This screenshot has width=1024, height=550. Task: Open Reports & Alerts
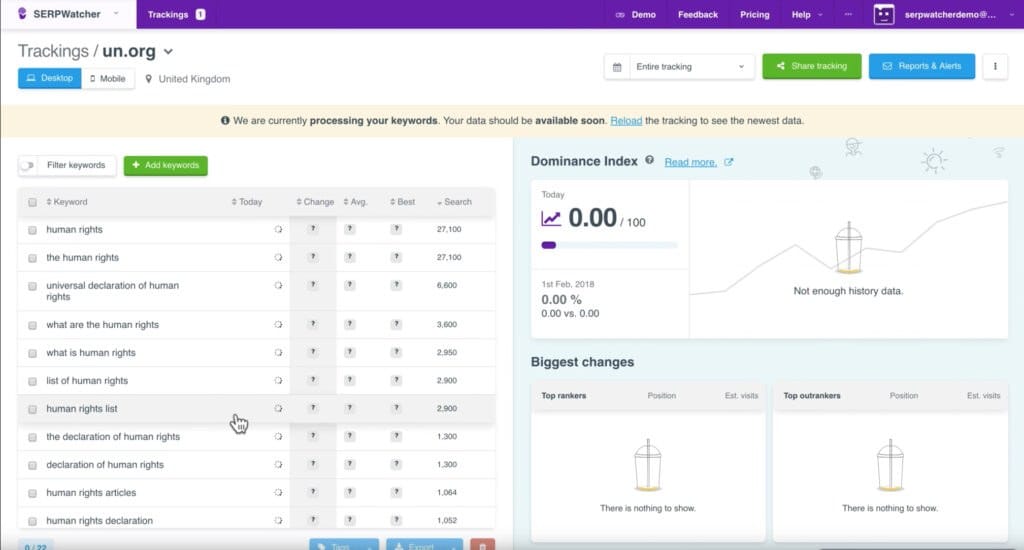921,66
